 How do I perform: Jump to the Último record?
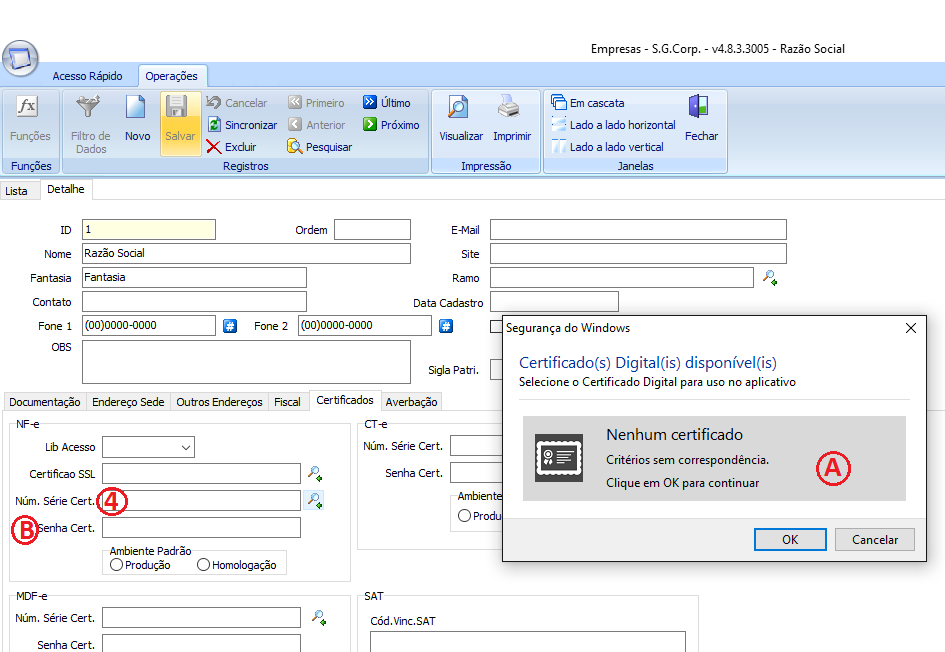click(x=387, y=103)
